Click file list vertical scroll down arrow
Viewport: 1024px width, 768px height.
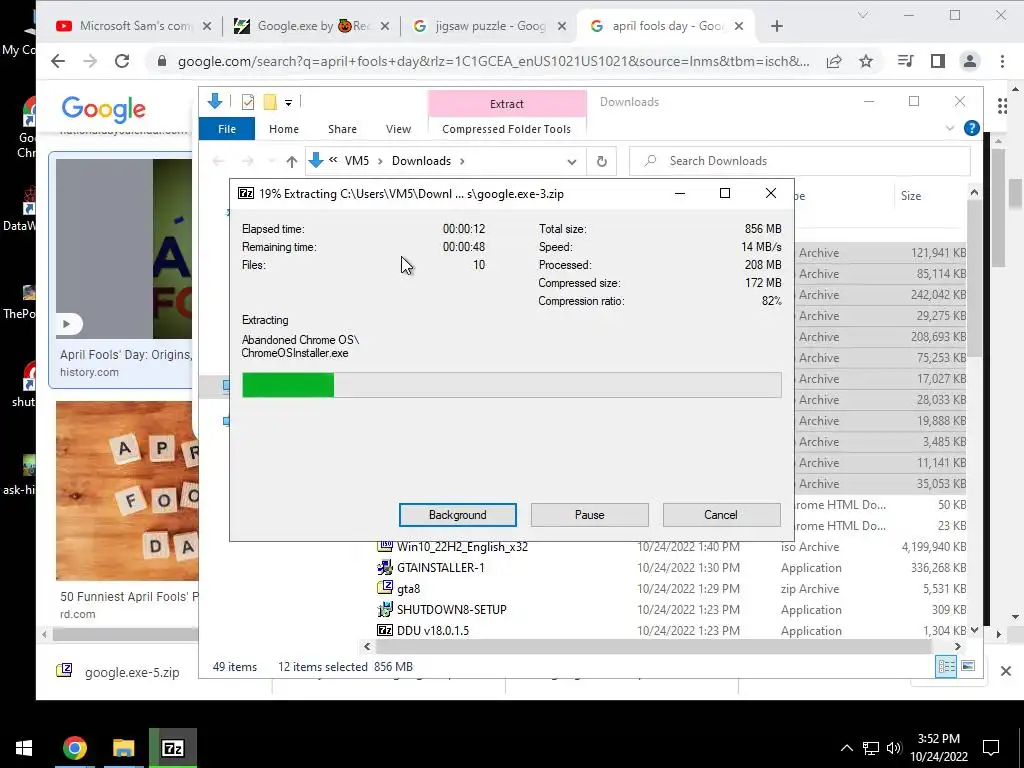974,630
